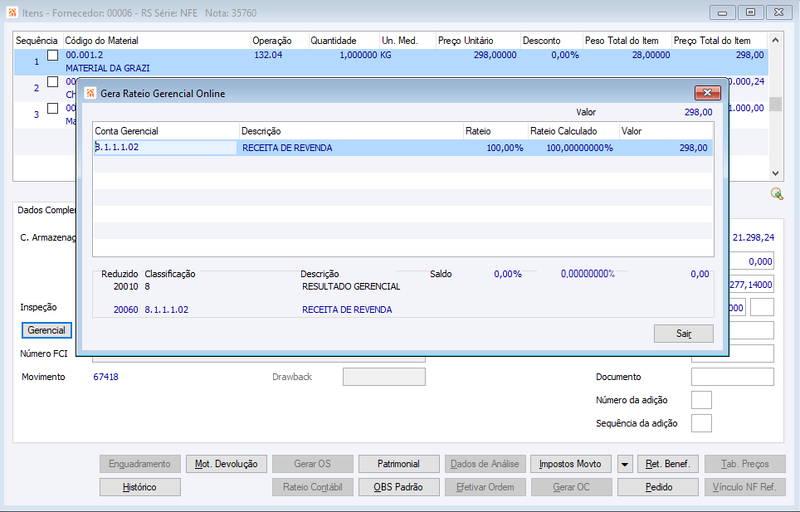Viewport: 800px width, 512px height.
Task: Click the OBS Padrão button
Action: click(x=398, y=487)
